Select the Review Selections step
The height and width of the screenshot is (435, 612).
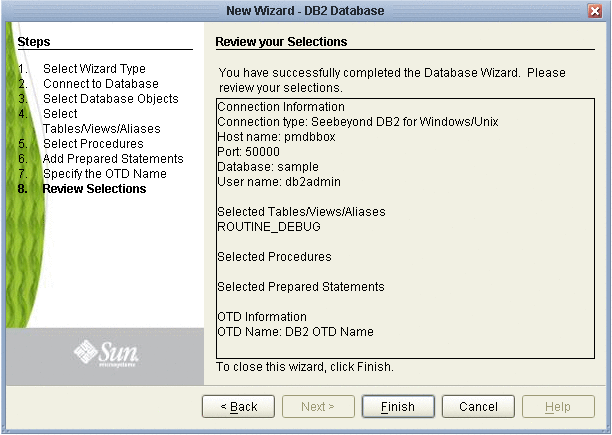click(94, 189)
